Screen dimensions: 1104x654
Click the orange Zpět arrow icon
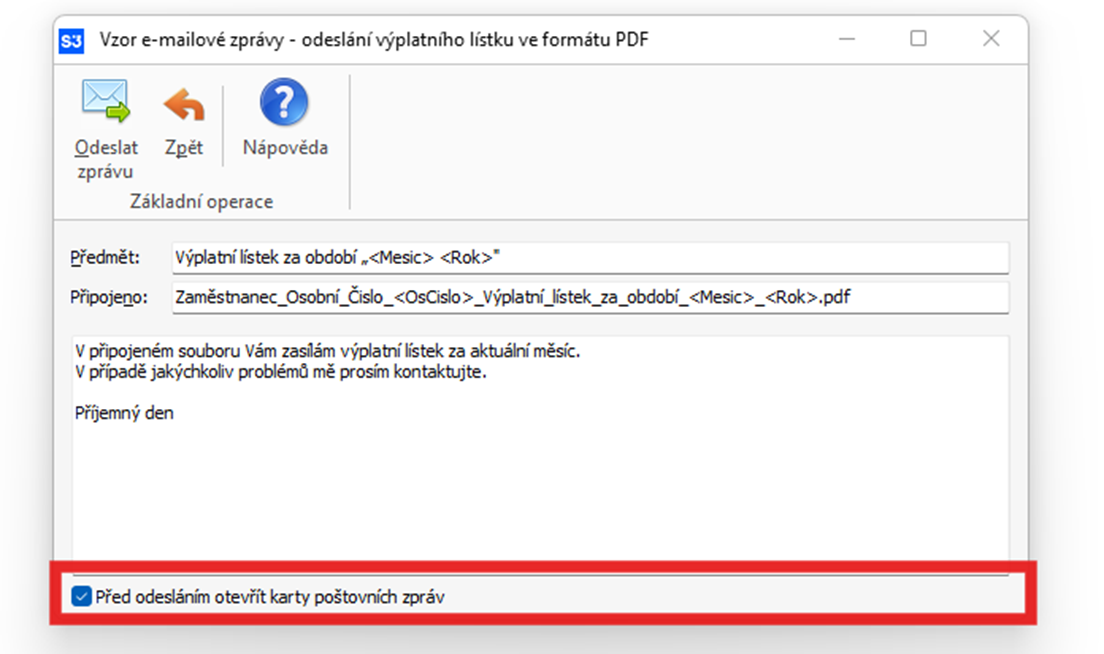(x=184, y=104)
